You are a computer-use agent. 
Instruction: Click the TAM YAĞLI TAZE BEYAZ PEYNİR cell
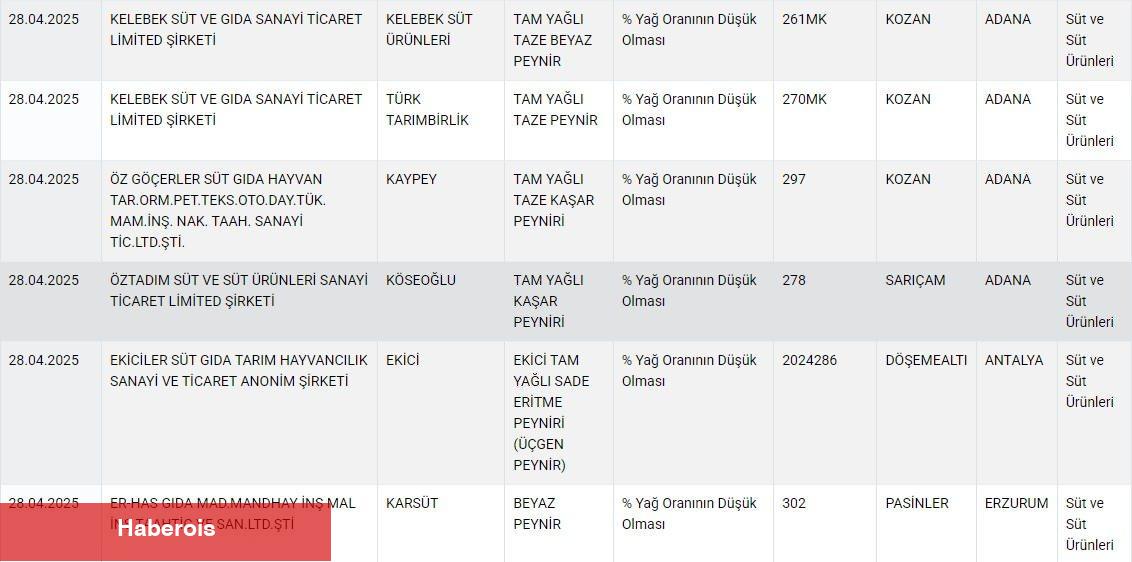(x=552, y=40)
